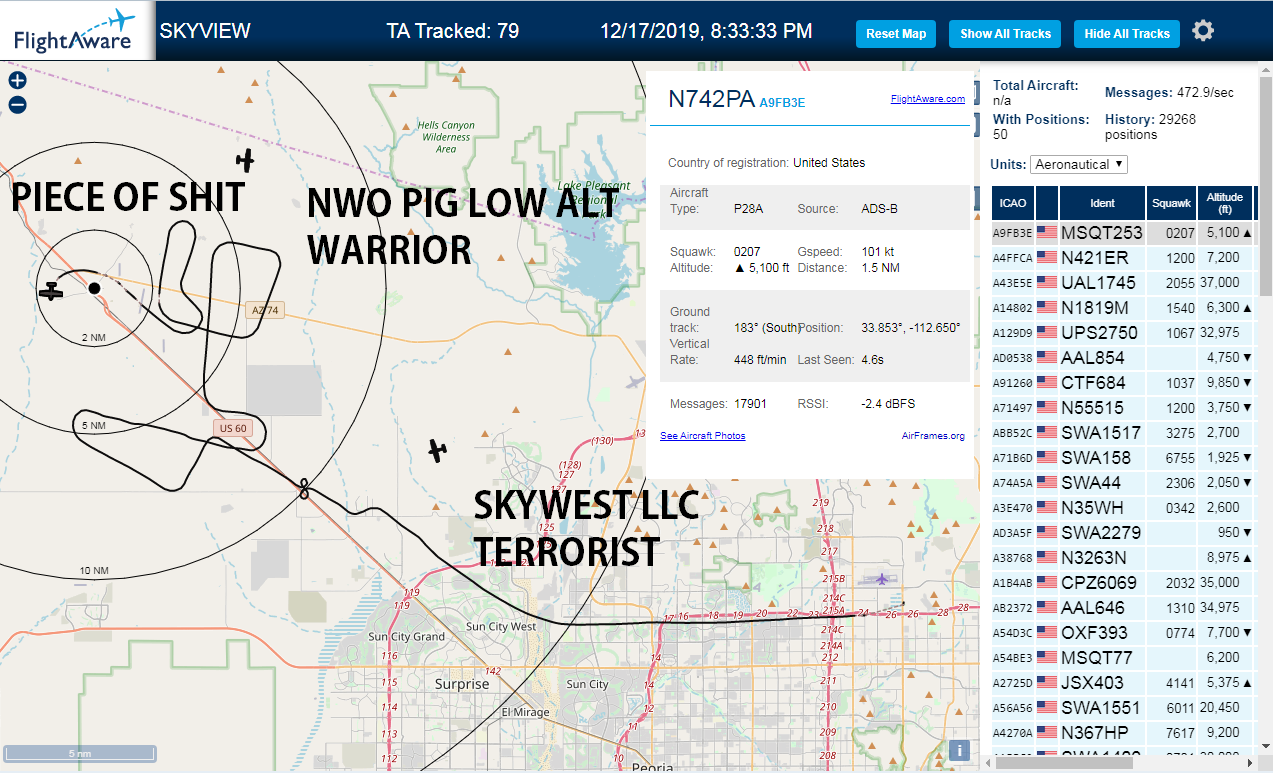The image size is (1273, 773).
Task: Click the US 60 highway shield
Action: 231,428
